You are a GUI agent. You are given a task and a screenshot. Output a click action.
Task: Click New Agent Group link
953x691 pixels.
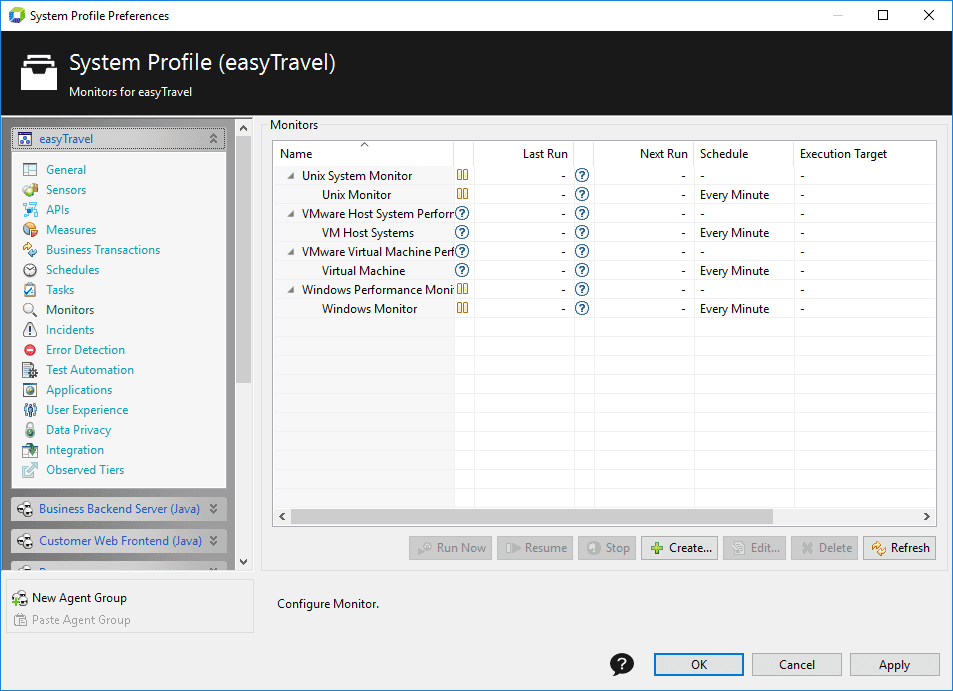(79, 598)
